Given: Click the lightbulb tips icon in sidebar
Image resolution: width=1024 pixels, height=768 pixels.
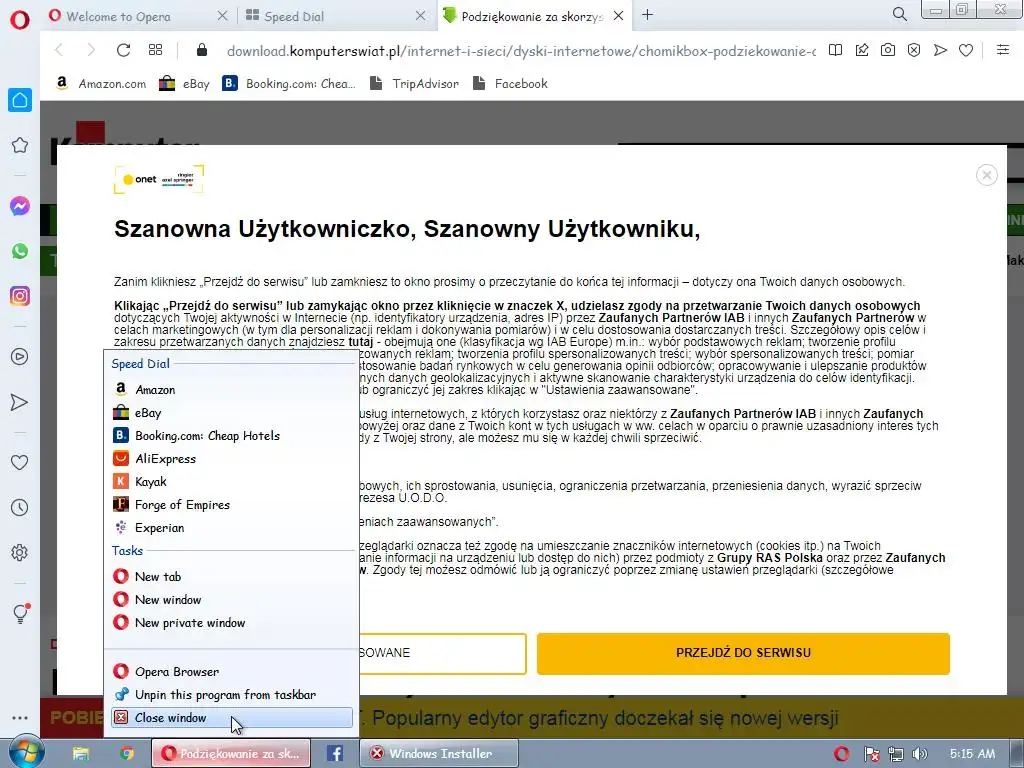Looking at the screenshot, I should click(21, 613).
